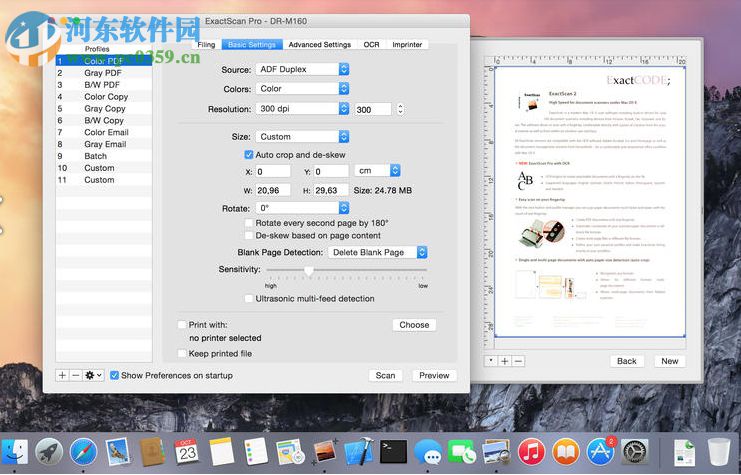The width and height of the screenshot is (741, 475).
Task: Open App Store icon with badge
Action: coord(601,451)
